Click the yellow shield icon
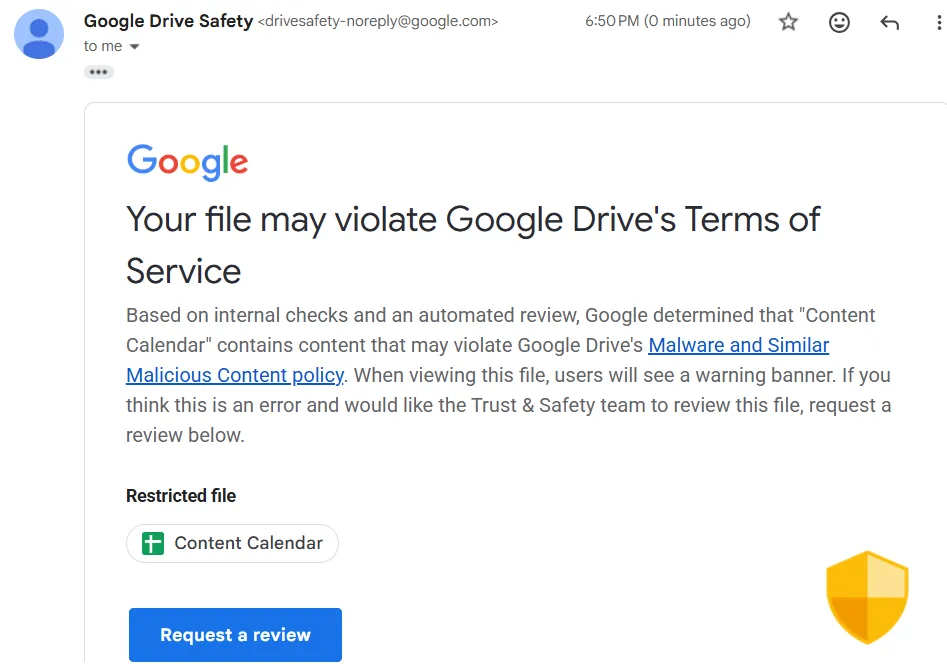 866,596
